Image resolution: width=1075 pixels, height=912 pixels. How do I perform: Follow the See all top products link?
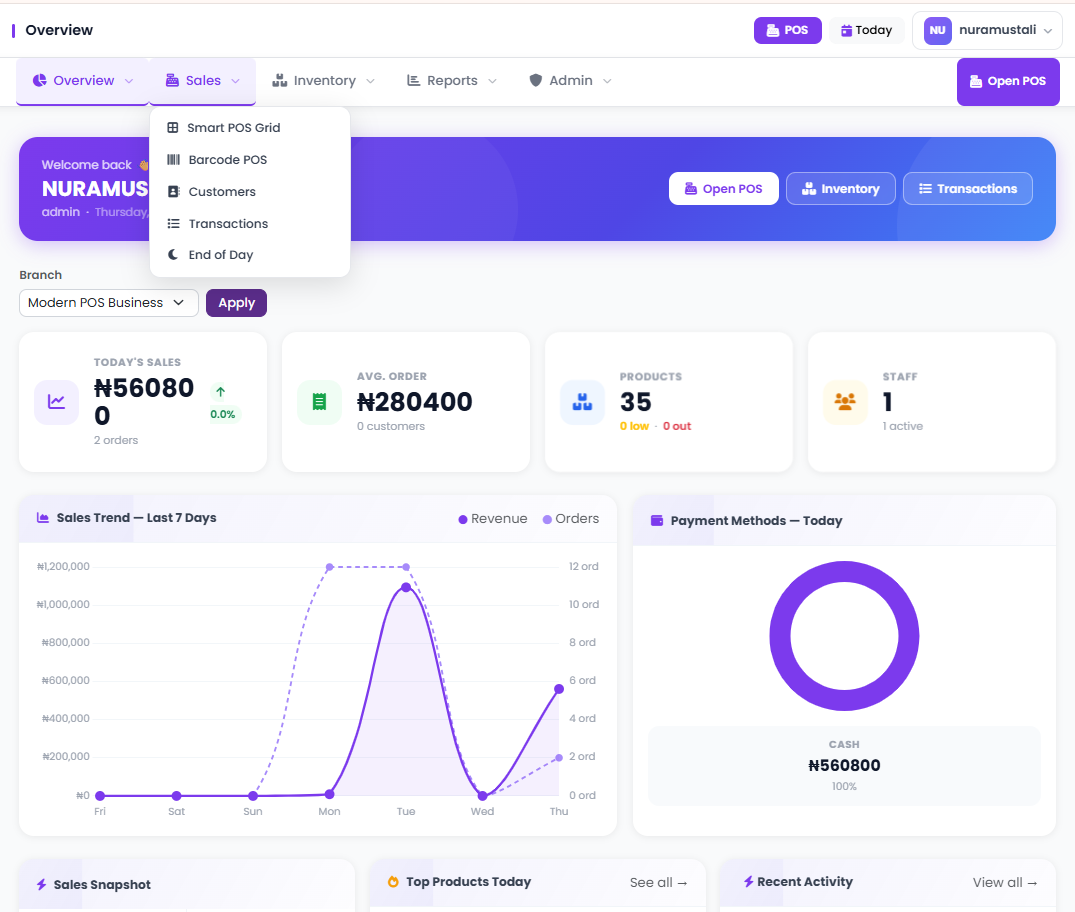coord(658,882)
